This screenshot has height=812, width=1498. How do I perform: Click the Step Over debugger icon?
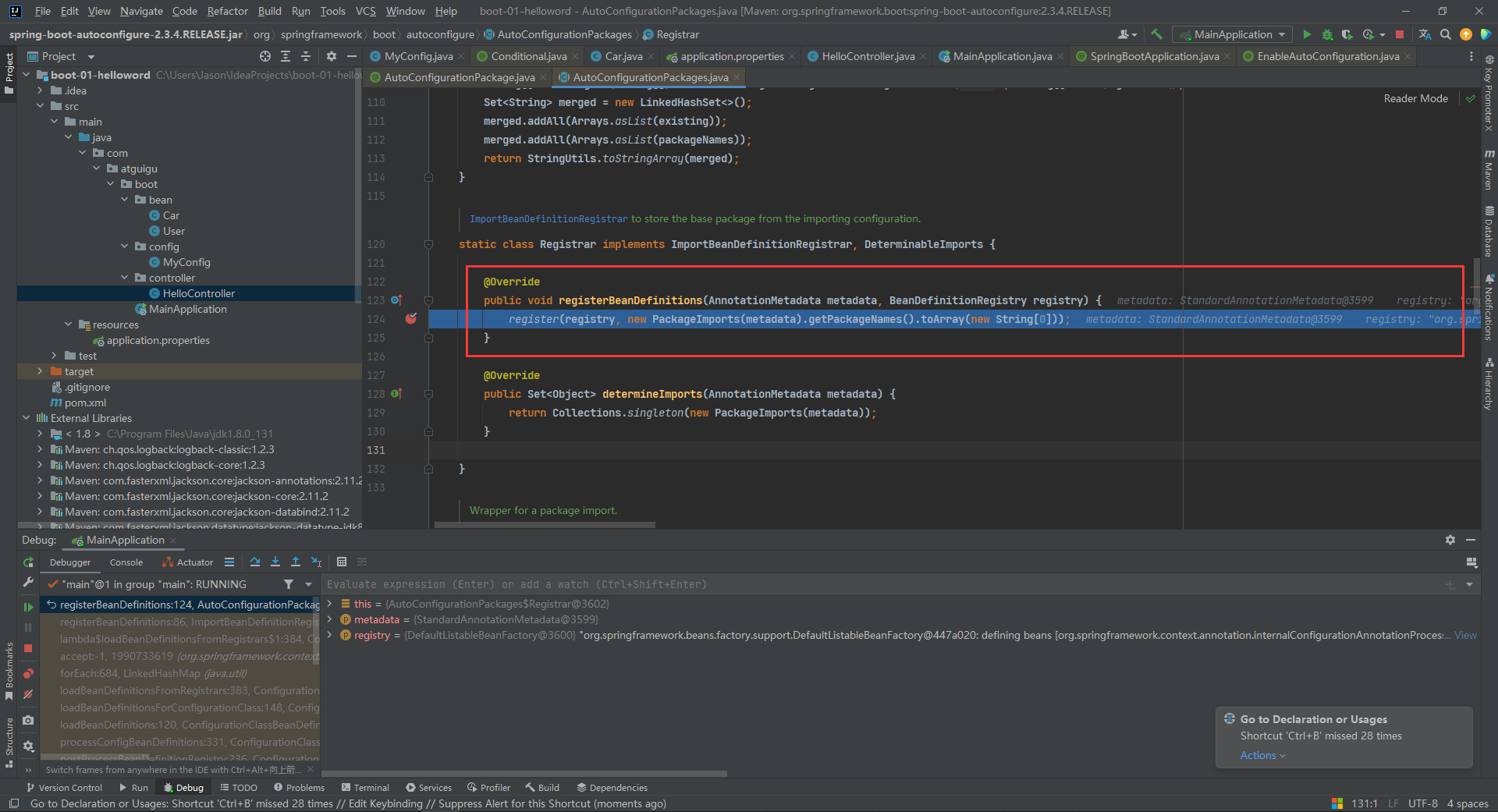(255, 562)
